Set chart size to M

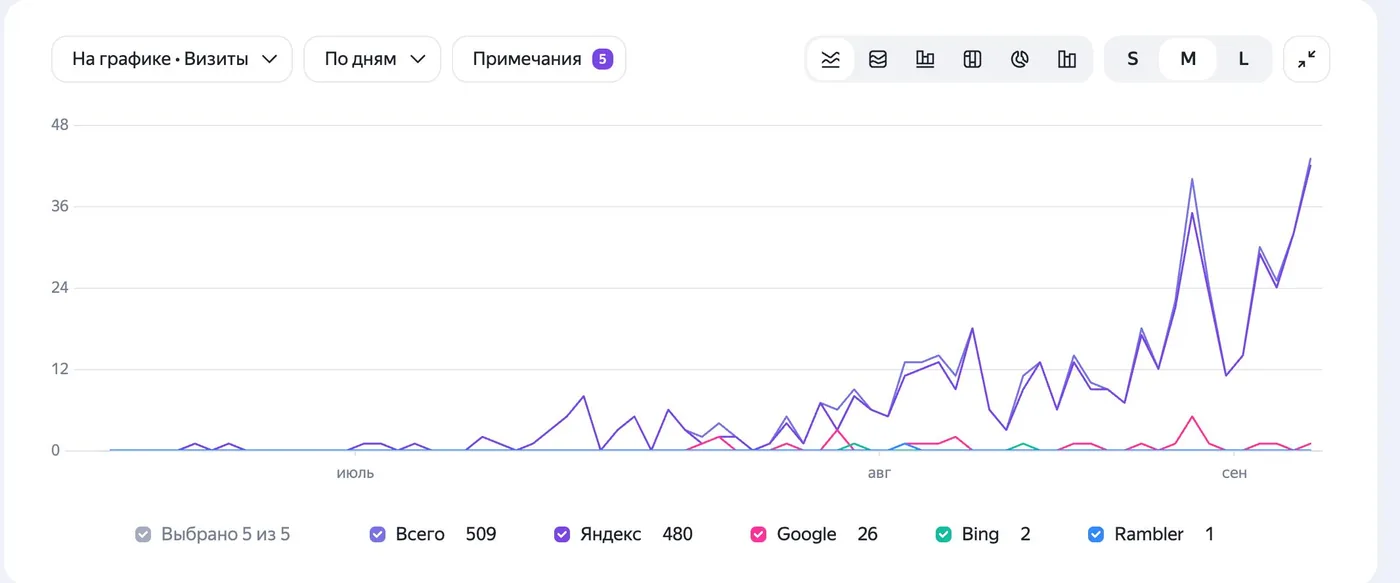tap(1188, 59)
